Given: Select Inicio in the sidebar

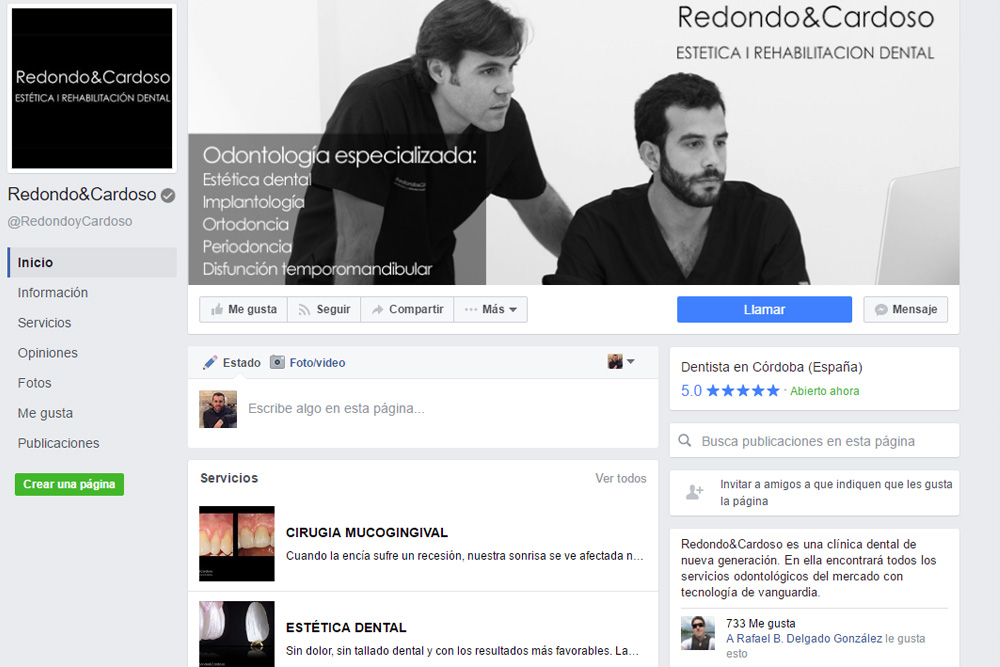Looking at the screenshot, I should 92,263.
